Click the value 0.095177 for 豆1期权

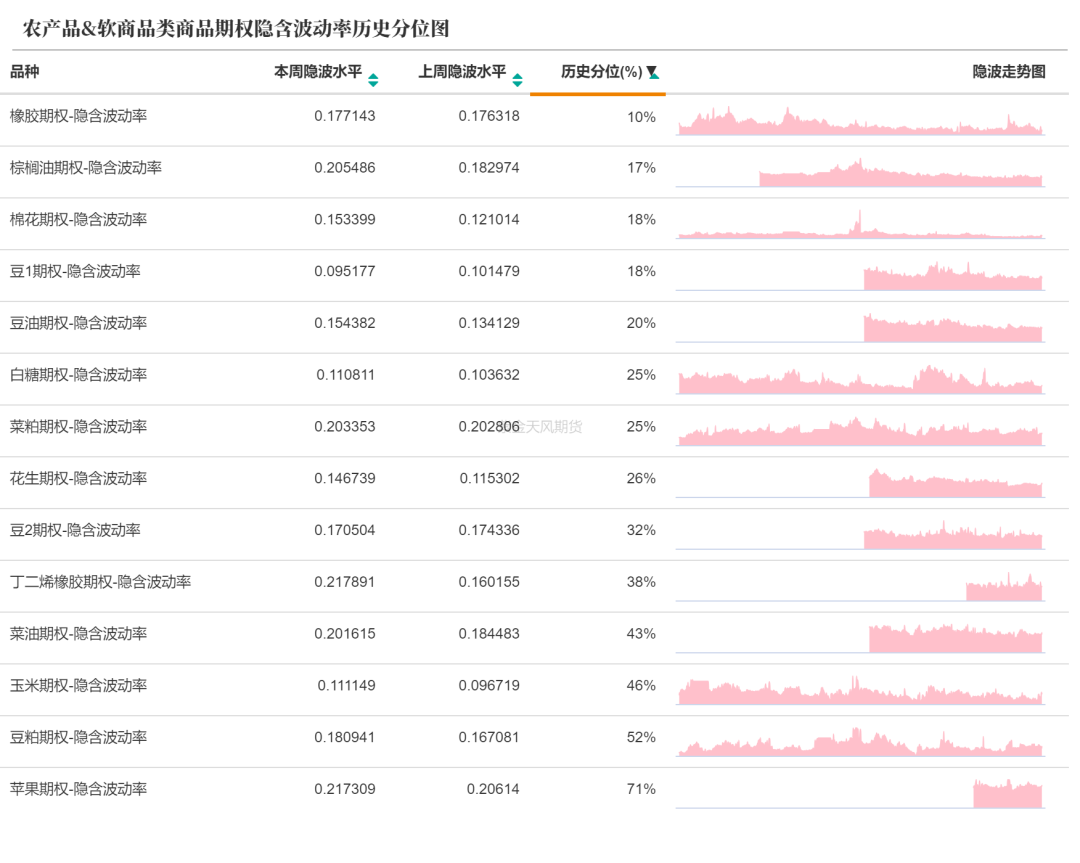345,271
